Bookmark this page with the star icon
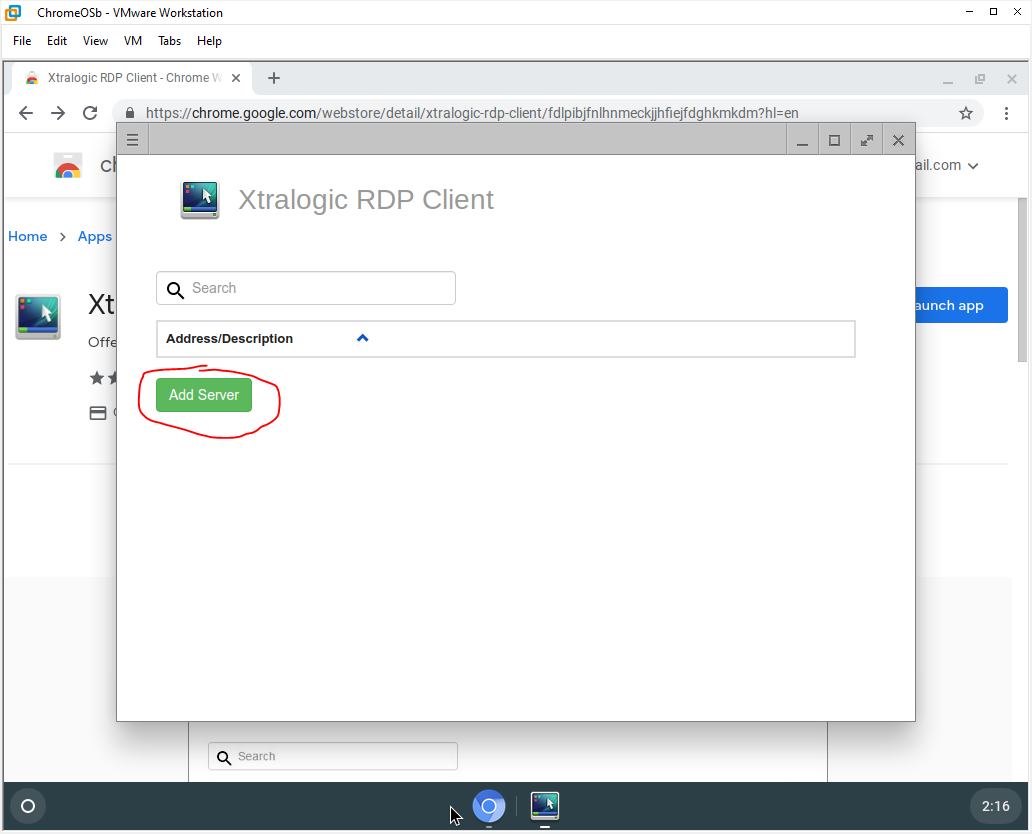 [x=966, y=113]
